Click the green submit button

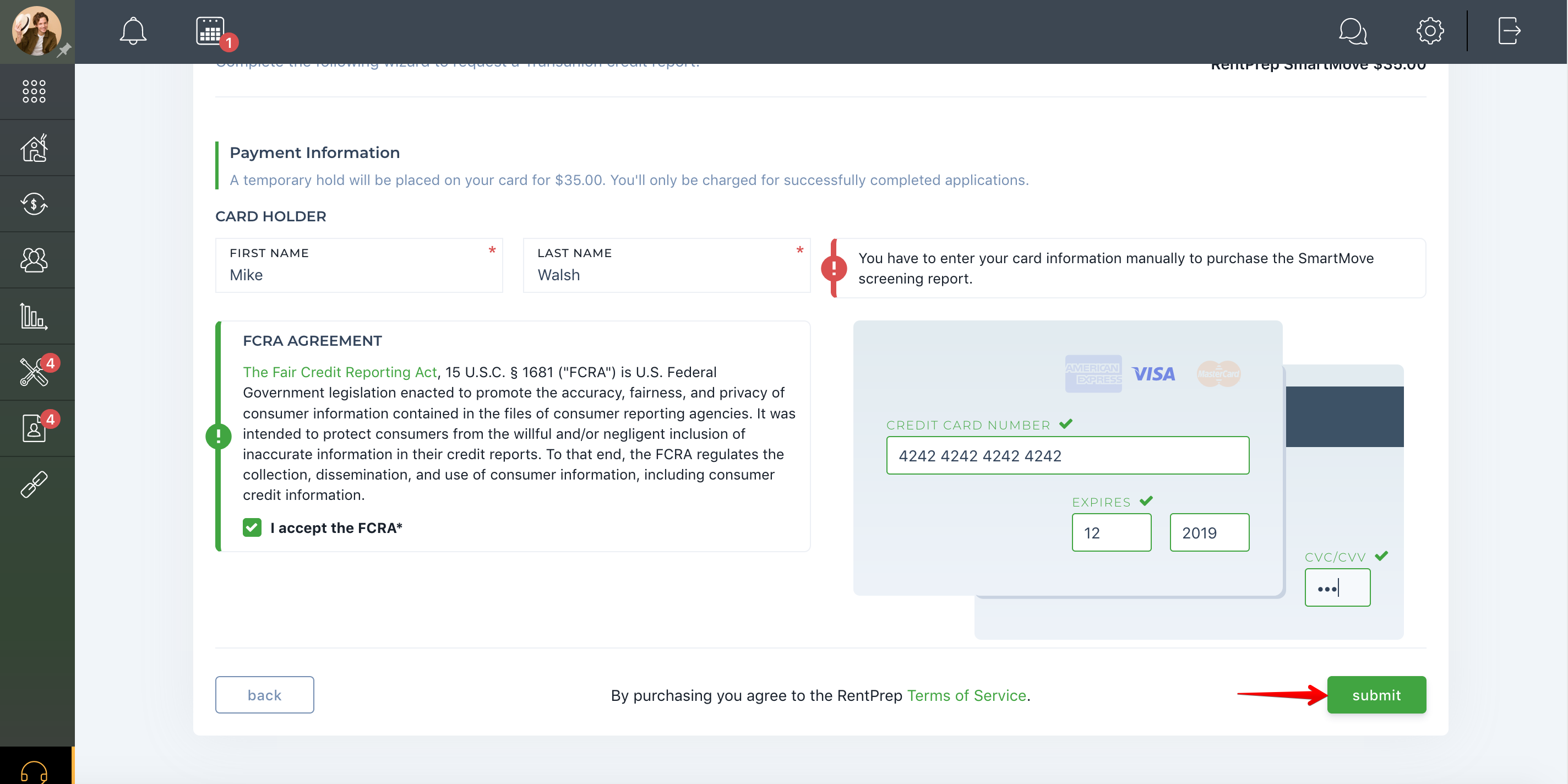[x=1376, y=694]
